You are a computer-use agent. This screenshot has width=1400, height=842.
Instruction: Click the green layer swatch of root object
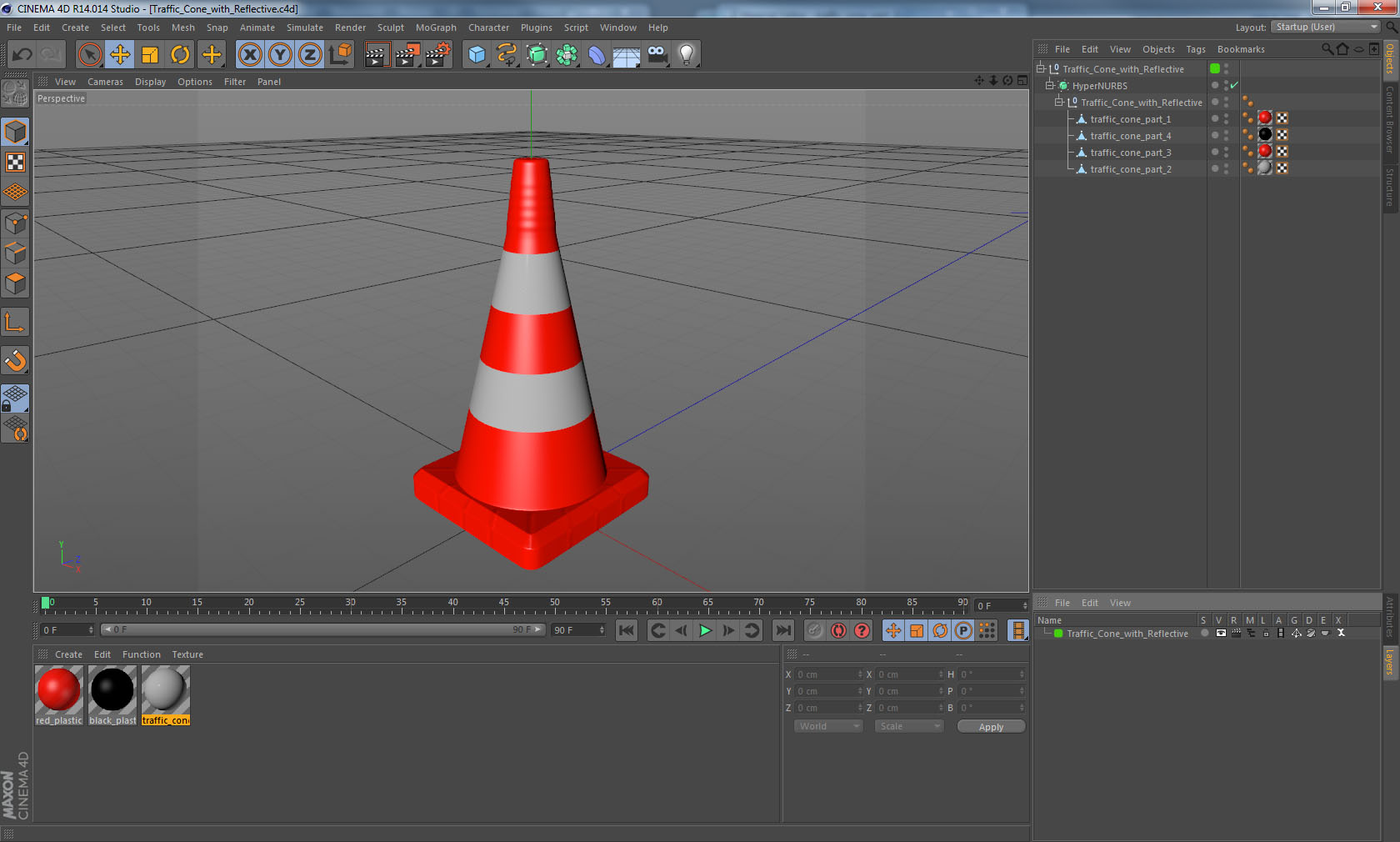[x=1215, y=68]
